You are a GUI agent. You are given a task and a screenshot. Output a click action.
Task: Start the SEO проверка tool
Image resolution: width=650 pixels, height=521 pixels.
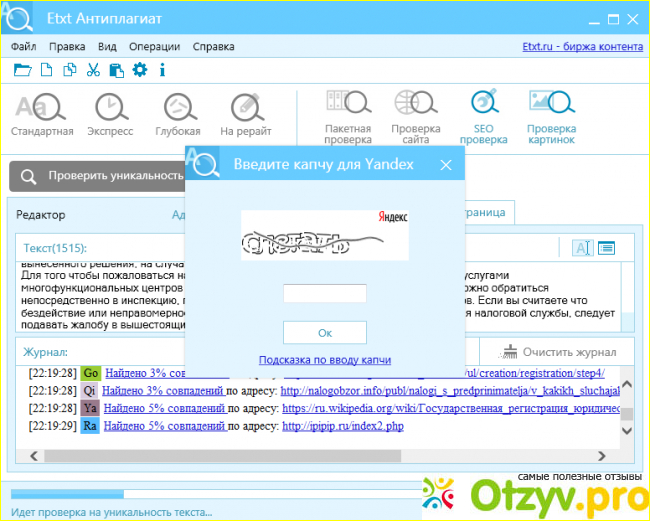[x=483, y=117]
